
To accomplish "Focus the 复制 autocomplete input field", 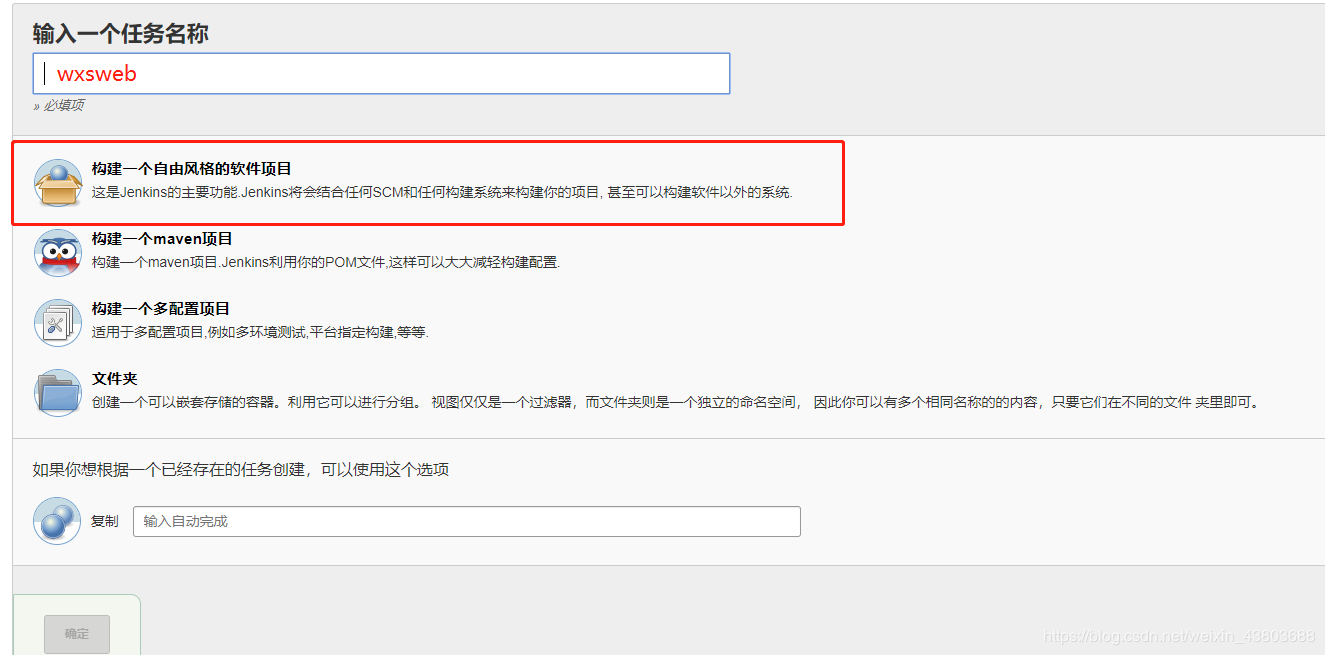I will 467,521.
